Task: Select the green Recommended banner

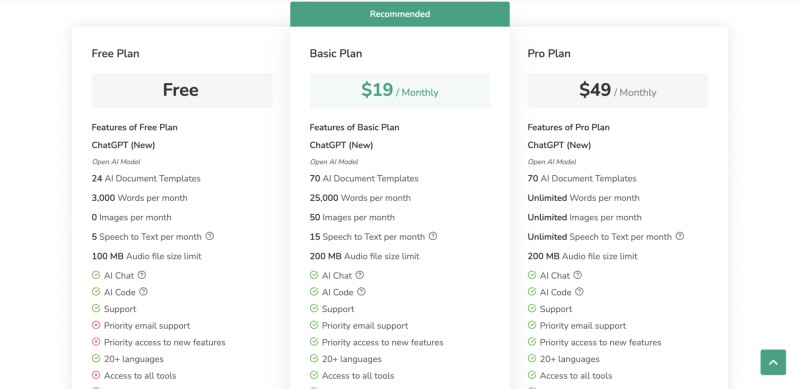Action: (400, 14)
